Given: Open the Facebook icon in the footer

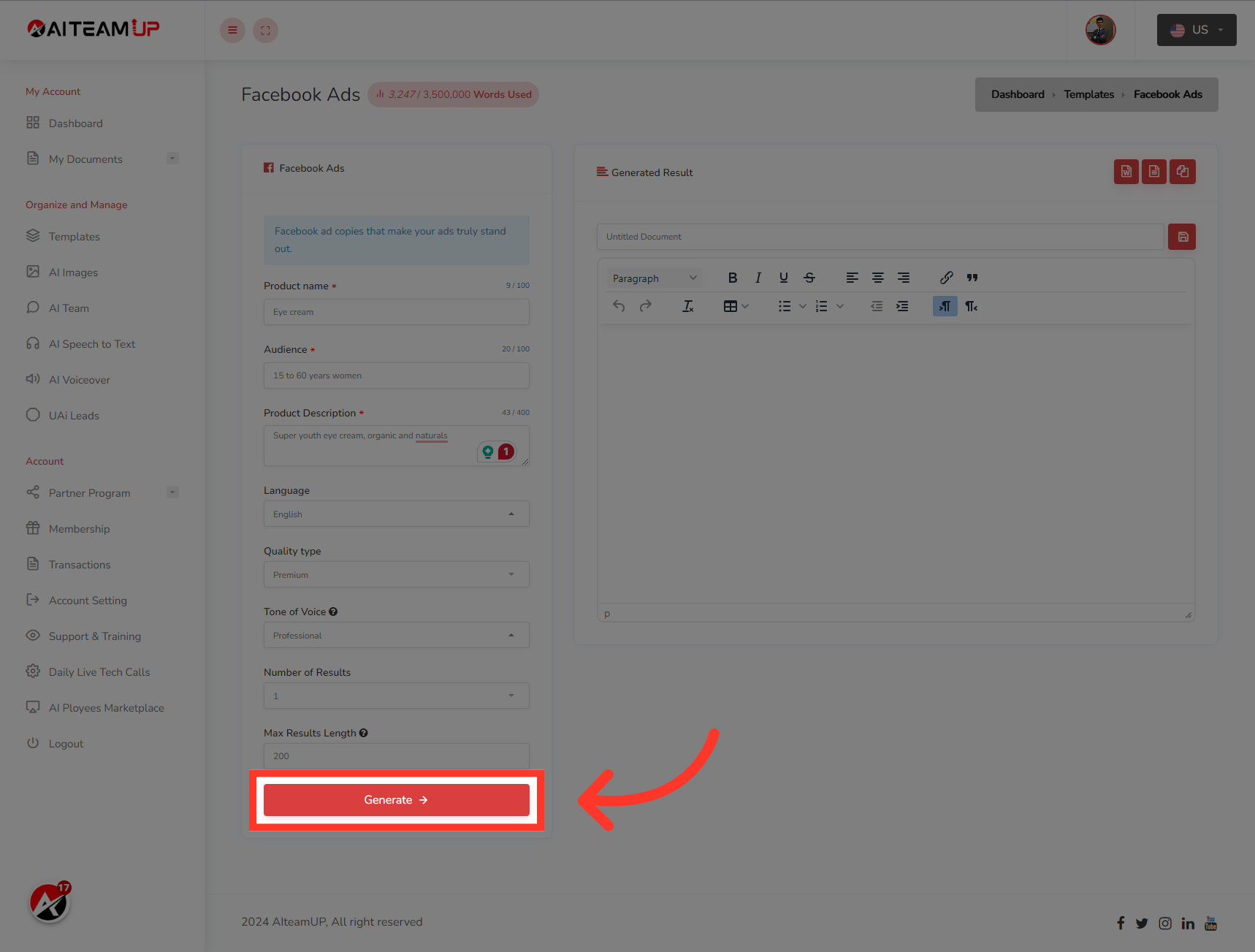Looking at the screenshot, I should 1121,923.
